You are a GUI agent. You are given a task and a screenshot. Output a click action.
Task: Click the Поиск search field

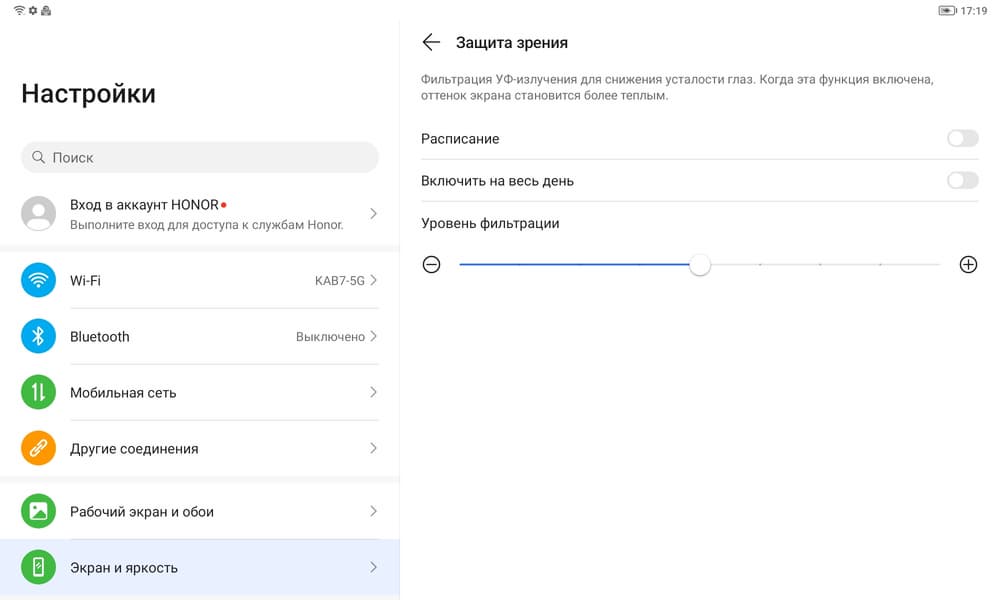[200, 157]
